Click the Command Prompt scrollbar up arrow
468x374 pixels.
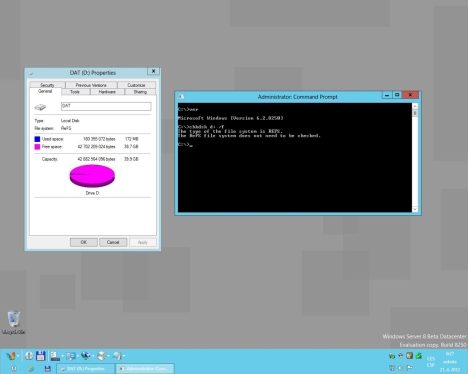point(415,106)
